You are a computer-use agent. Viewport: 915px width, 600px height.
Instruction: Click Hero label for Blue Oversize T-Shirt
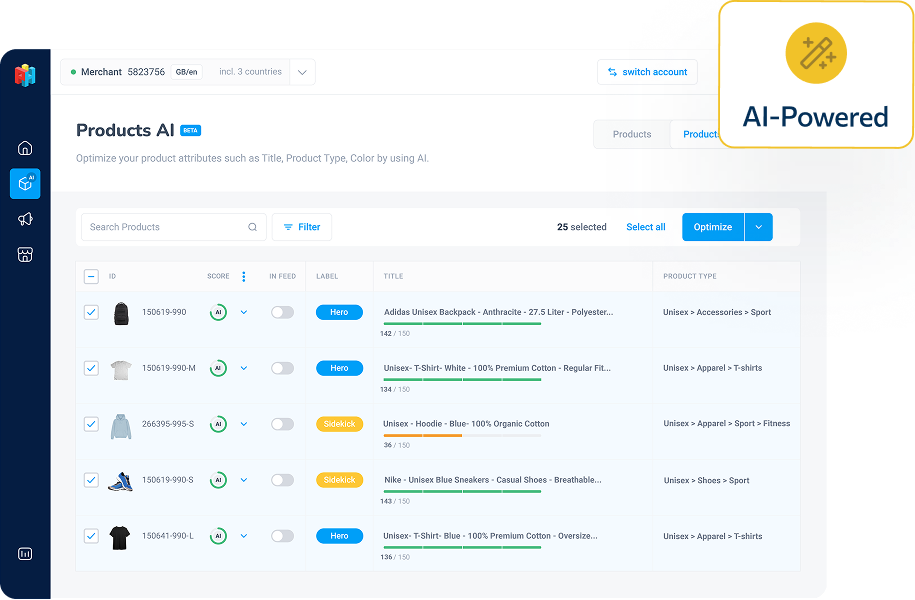point(339,536)
